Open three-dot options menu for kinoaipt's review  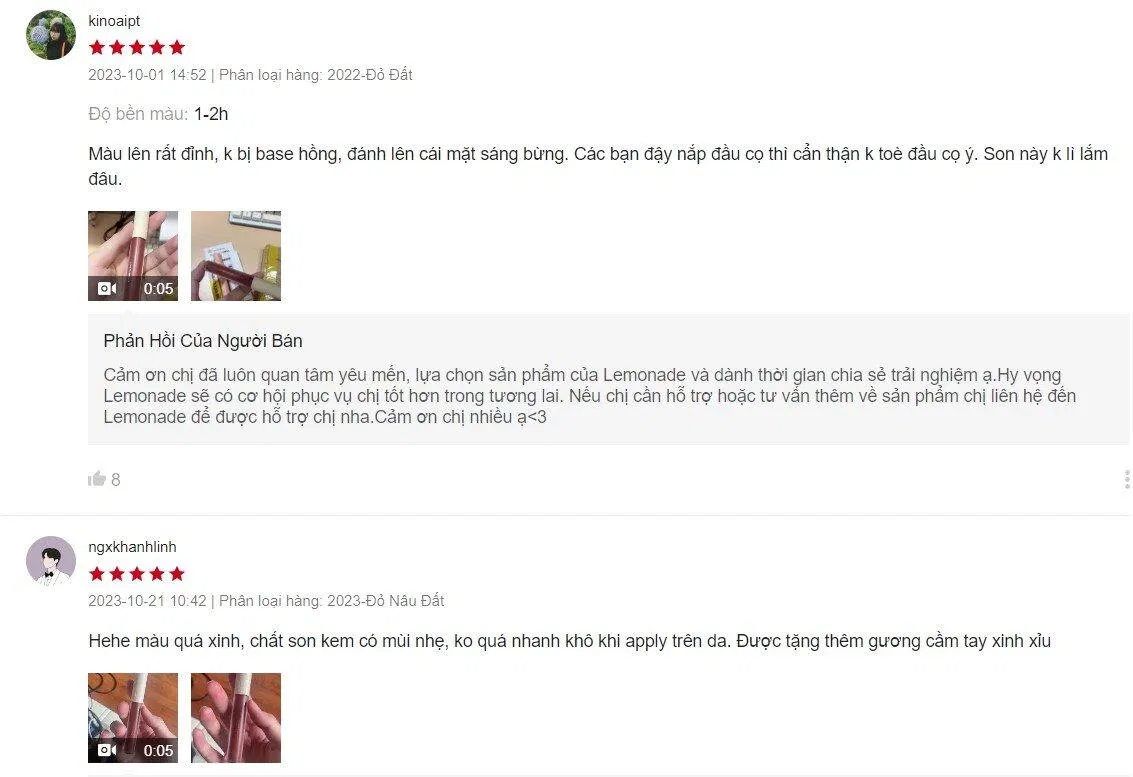point(1126,479)
